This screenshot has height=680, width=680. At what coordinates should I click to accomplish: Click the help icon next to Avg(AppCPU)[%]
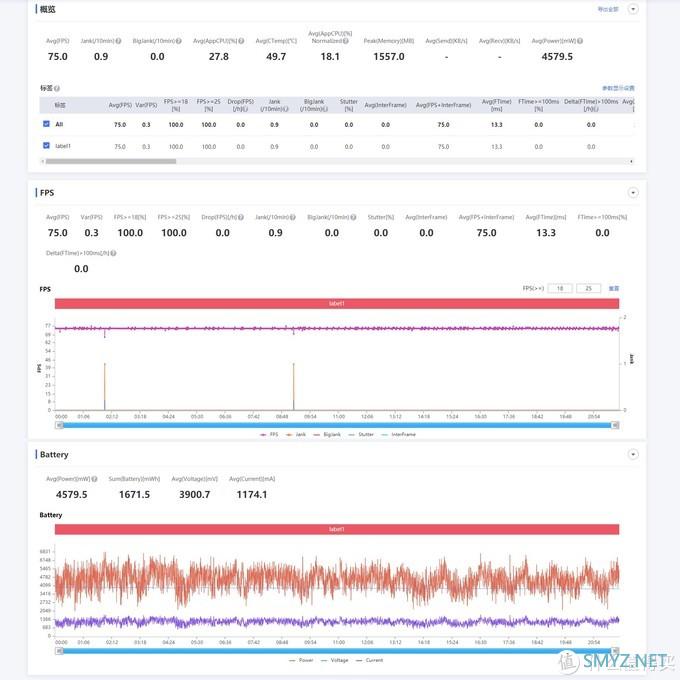point(241,41)
